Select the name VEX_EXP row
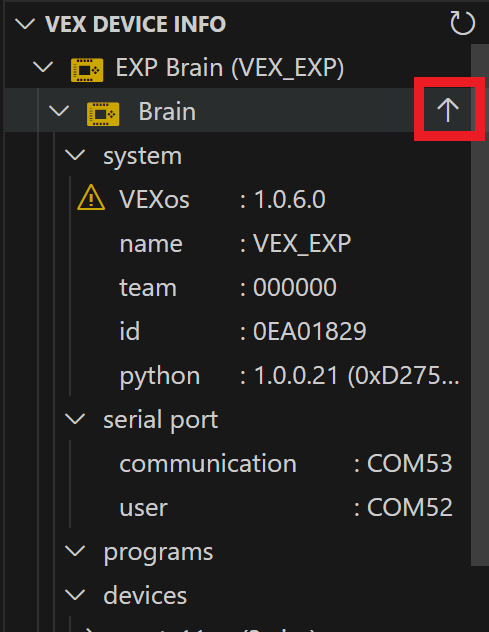The image size is (489, 632). tap(238, 243)
